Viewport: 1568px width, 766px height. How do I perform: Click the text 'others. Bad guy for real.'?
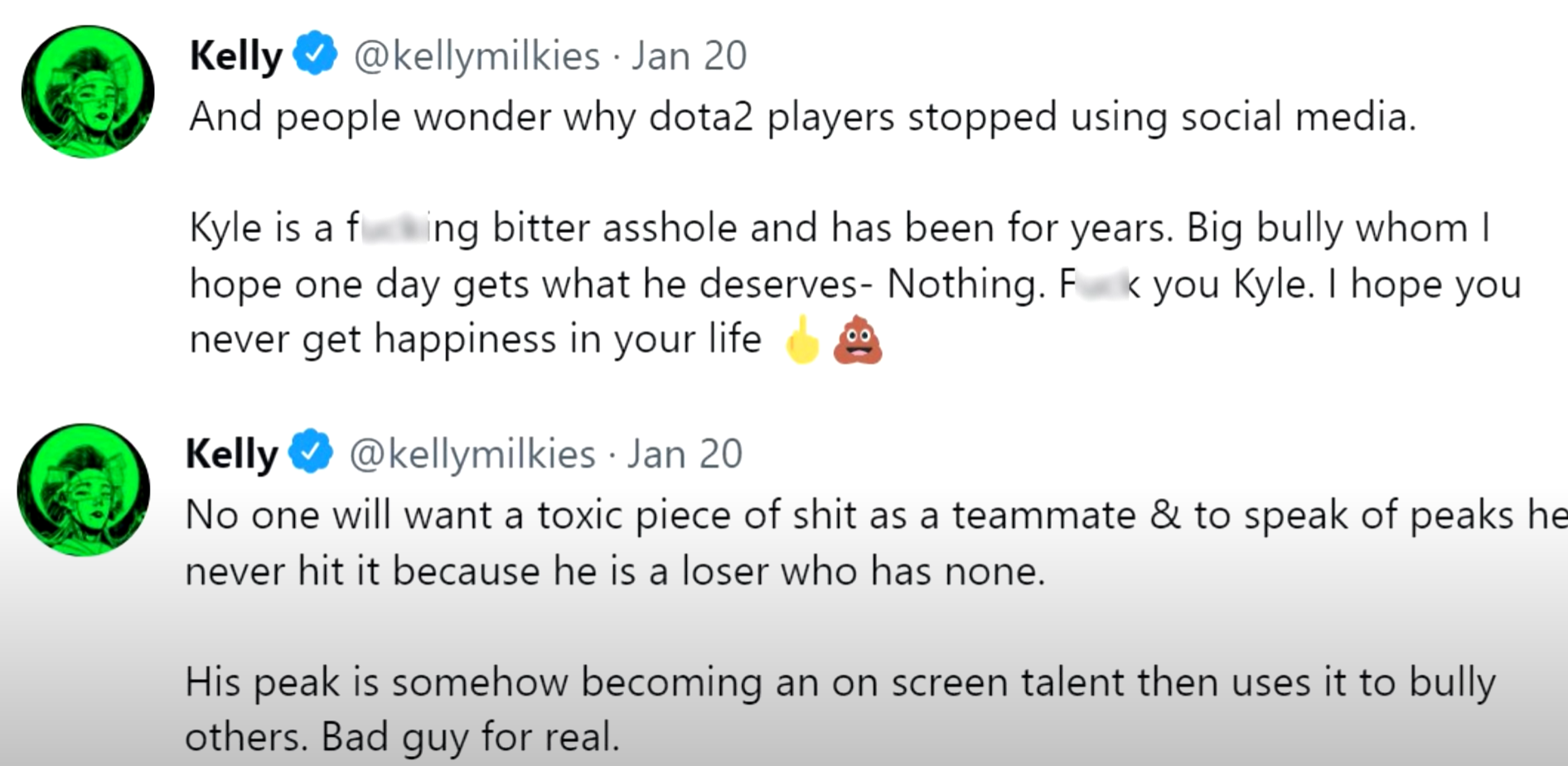[402, 737]
